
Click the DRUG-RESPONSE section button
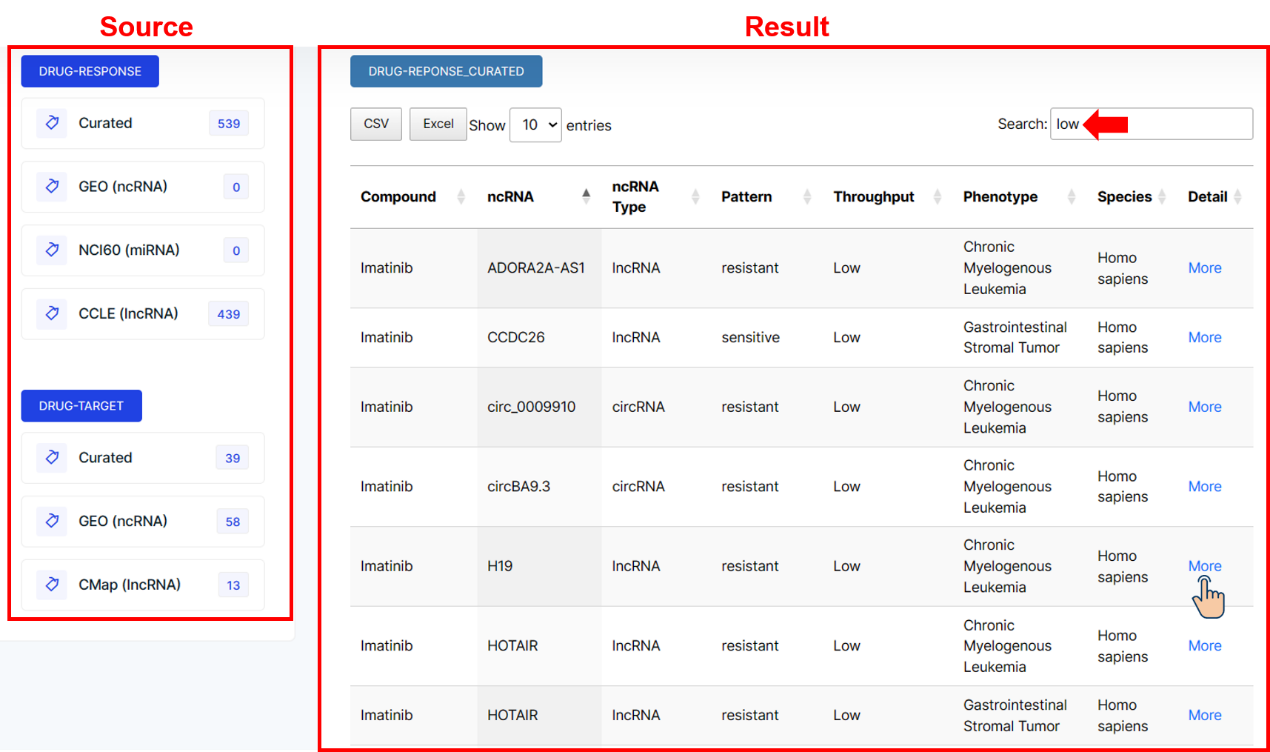tap(90, 72)
